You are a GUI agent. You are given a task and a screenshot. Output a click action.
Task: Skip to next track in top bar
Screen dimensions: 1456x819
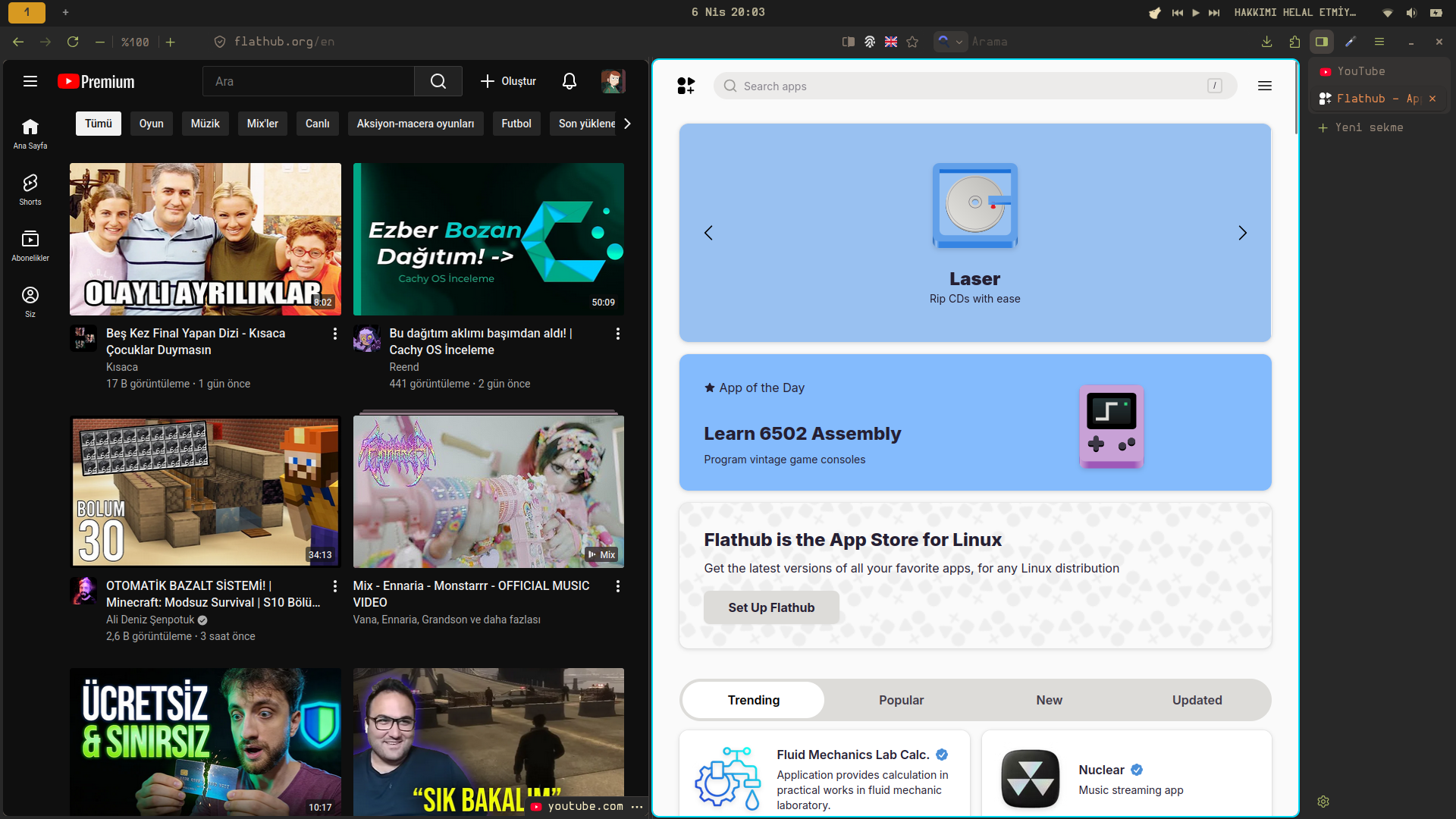1214,12
